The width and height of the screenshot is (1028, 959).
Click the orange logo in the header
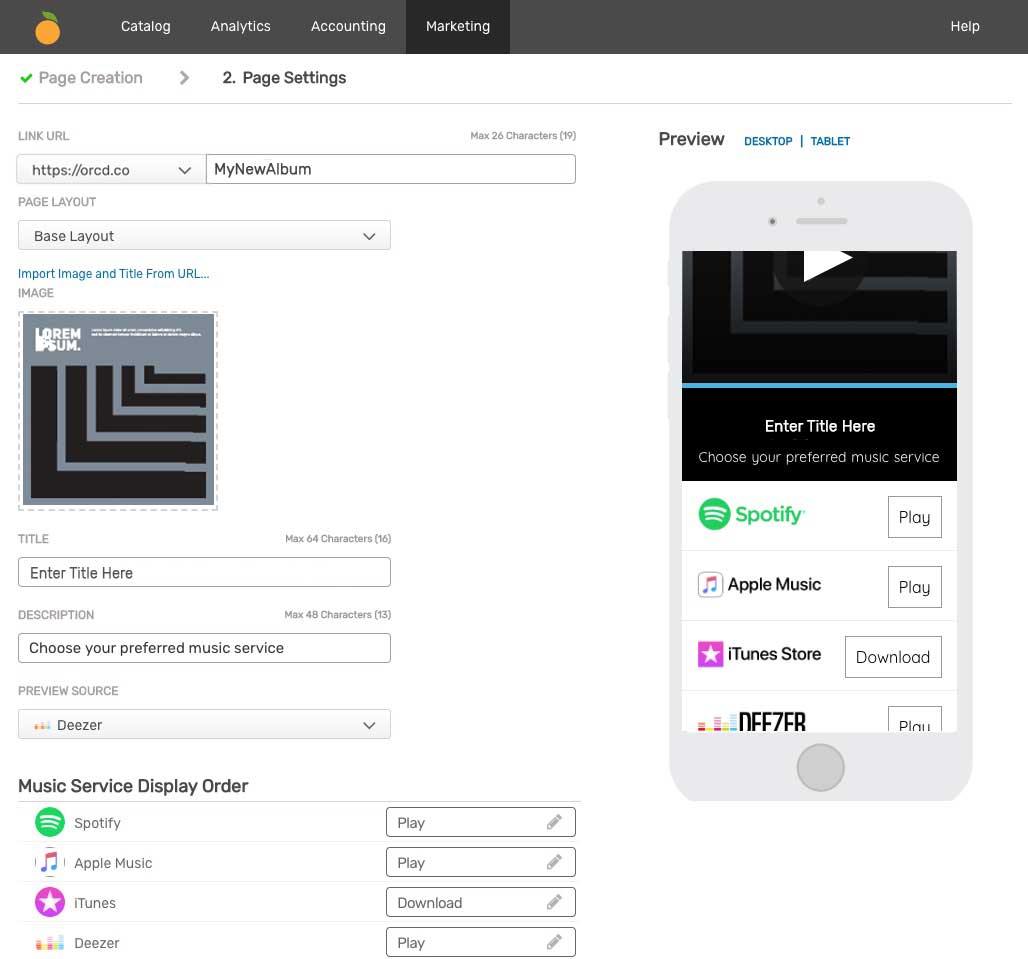pyautogui.click(x=48, y=28)
